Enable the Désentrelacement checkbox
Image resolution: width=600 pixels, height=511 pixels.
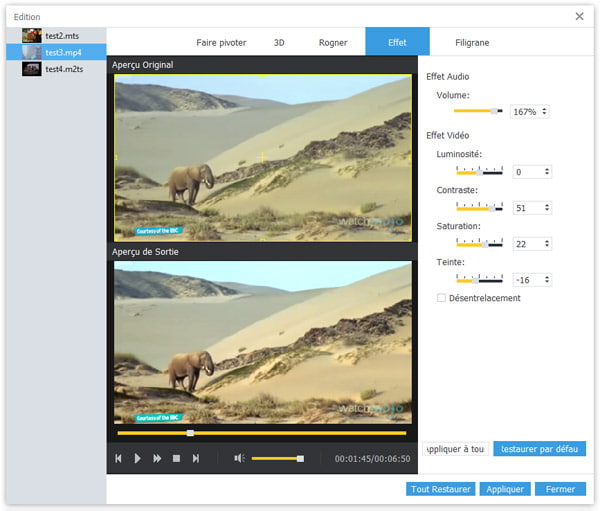coord(442,298)
